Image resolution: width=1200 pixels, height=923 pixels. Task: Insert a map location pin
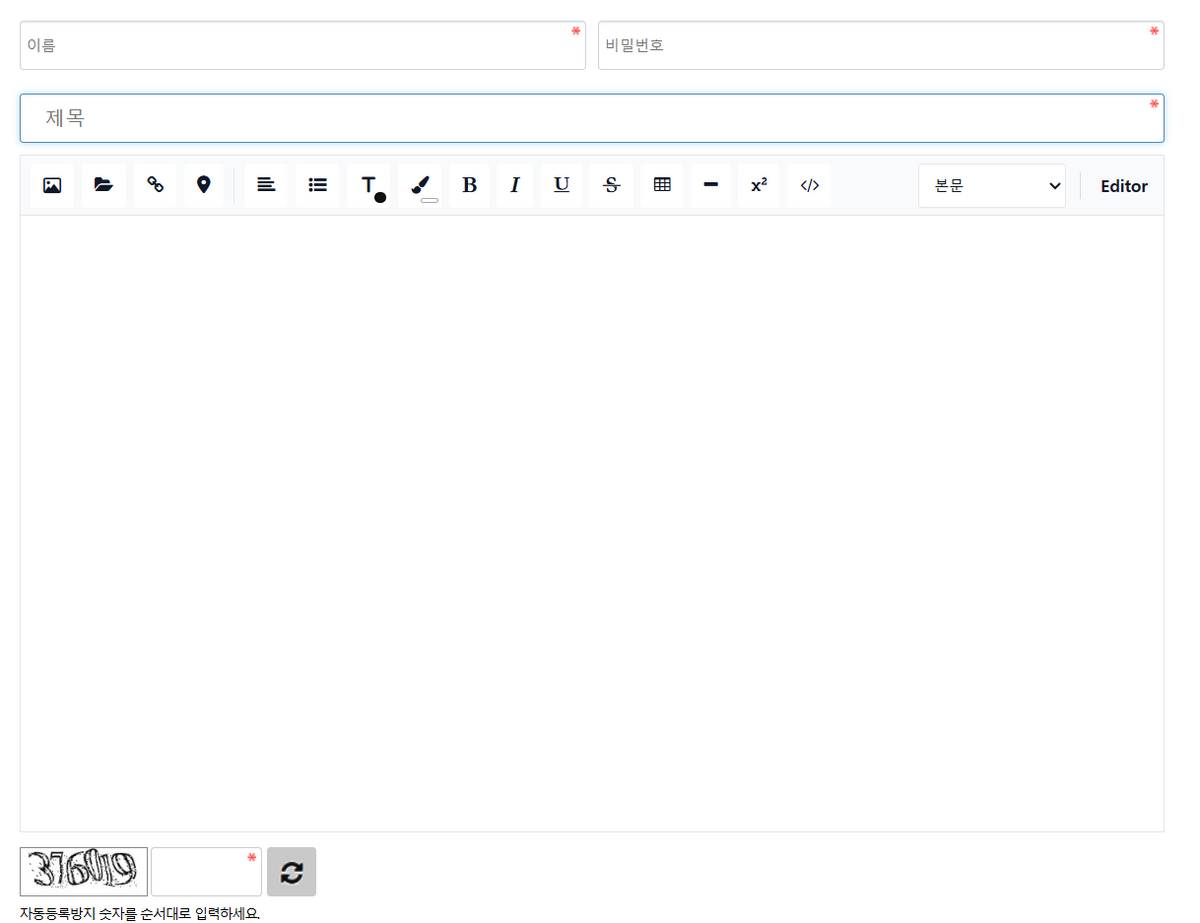[204, 185]
